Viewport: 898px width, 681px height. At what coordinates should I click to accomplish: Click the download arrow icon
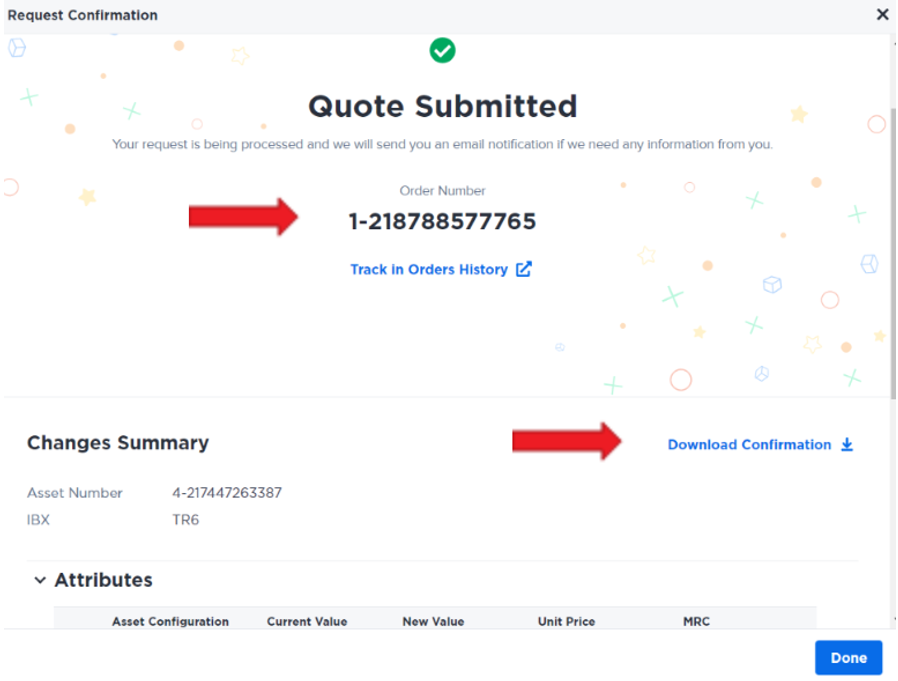[x=847, y=444]
